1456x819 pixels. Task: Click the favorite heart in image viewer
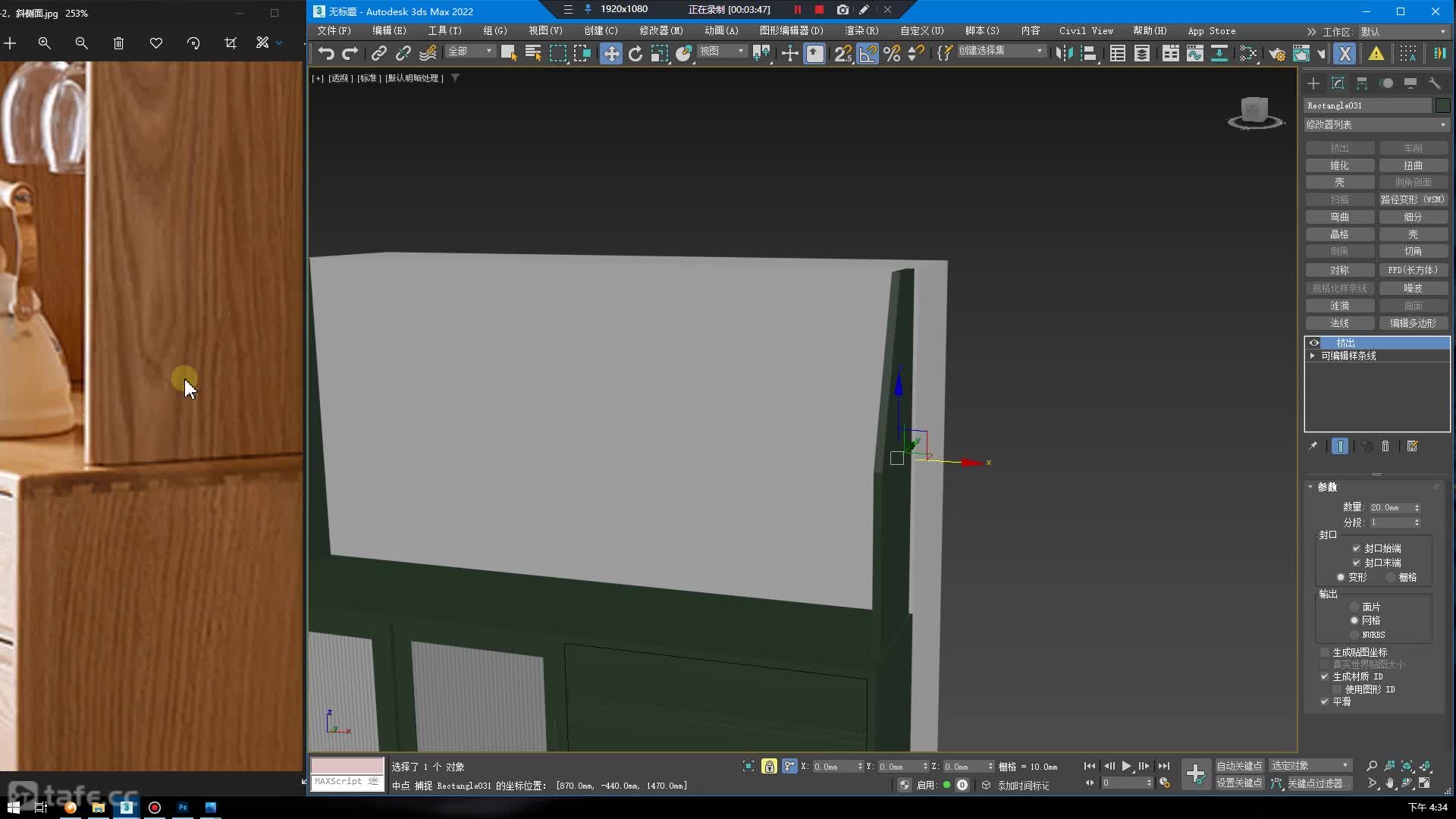click(x=156, y=43)
